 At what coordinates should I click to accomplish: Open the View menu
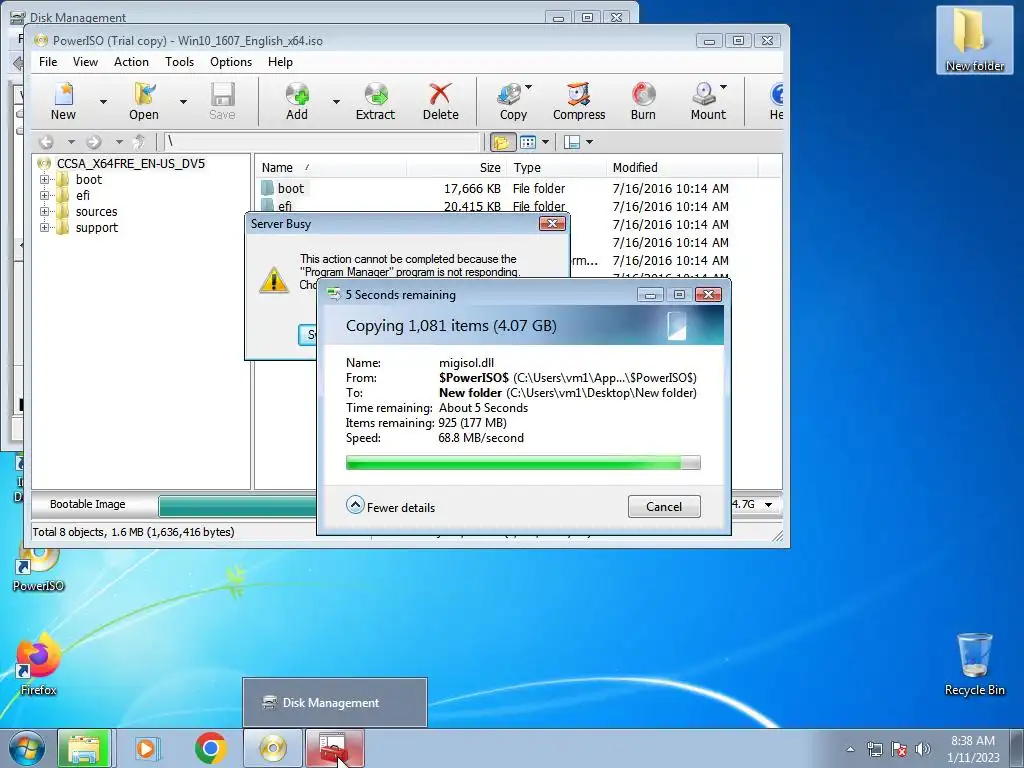pos(85,62)
